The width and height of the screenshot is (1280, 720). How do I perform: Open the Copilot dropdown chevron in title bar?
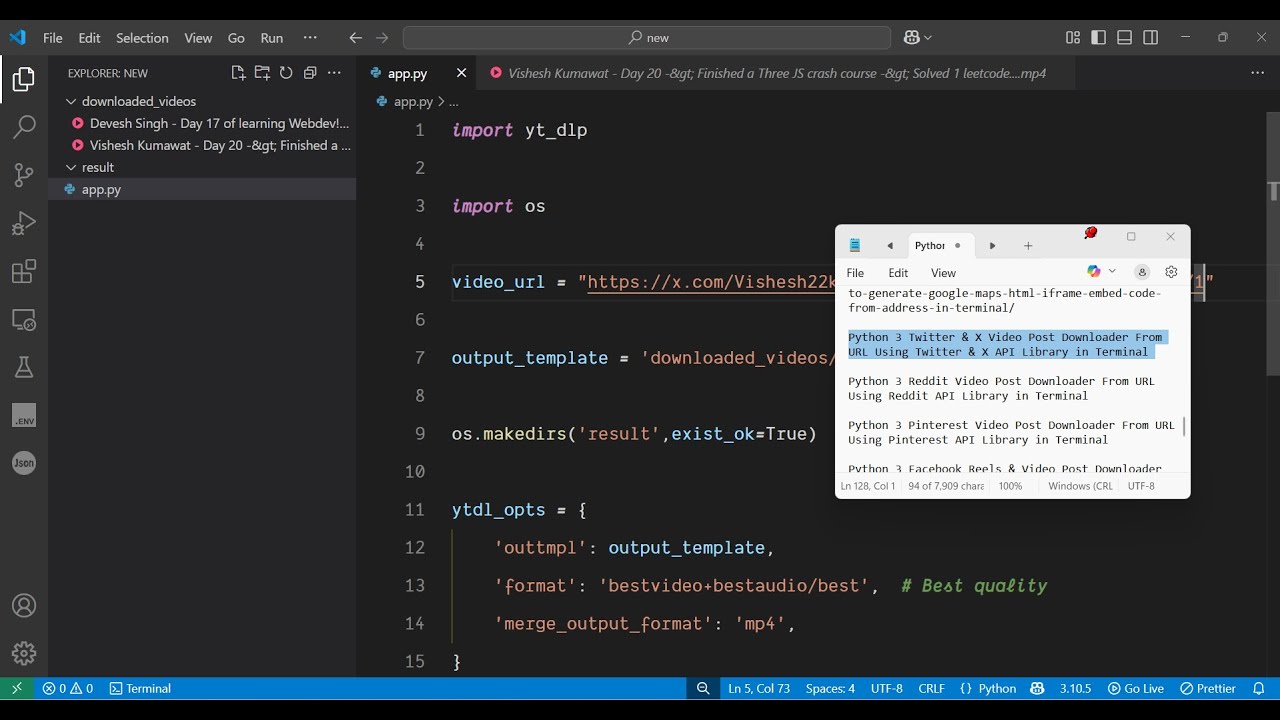tap(928, 38)
